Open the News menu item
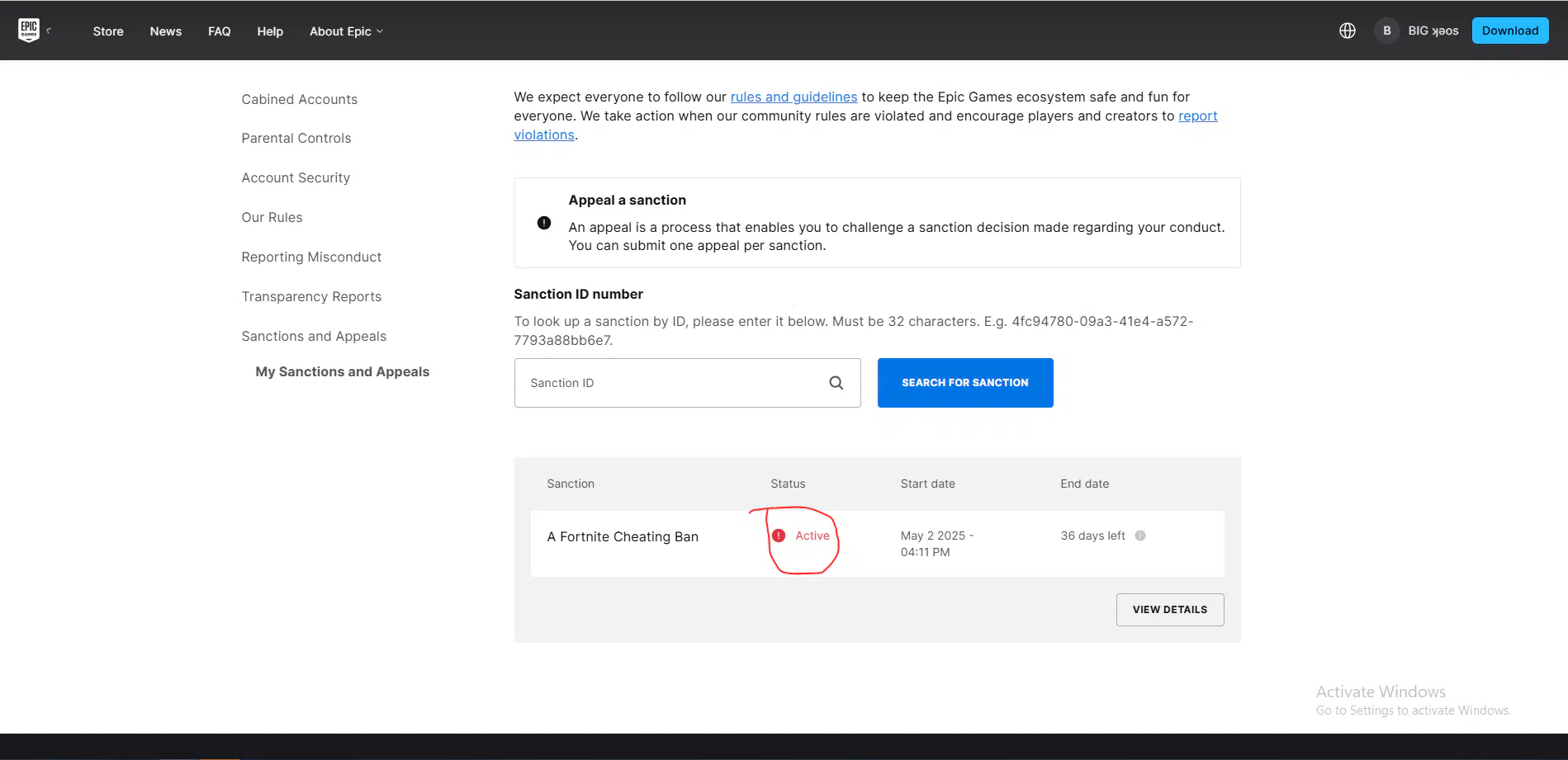Screen dimensions: 1568x760 (x=166, y=31)
